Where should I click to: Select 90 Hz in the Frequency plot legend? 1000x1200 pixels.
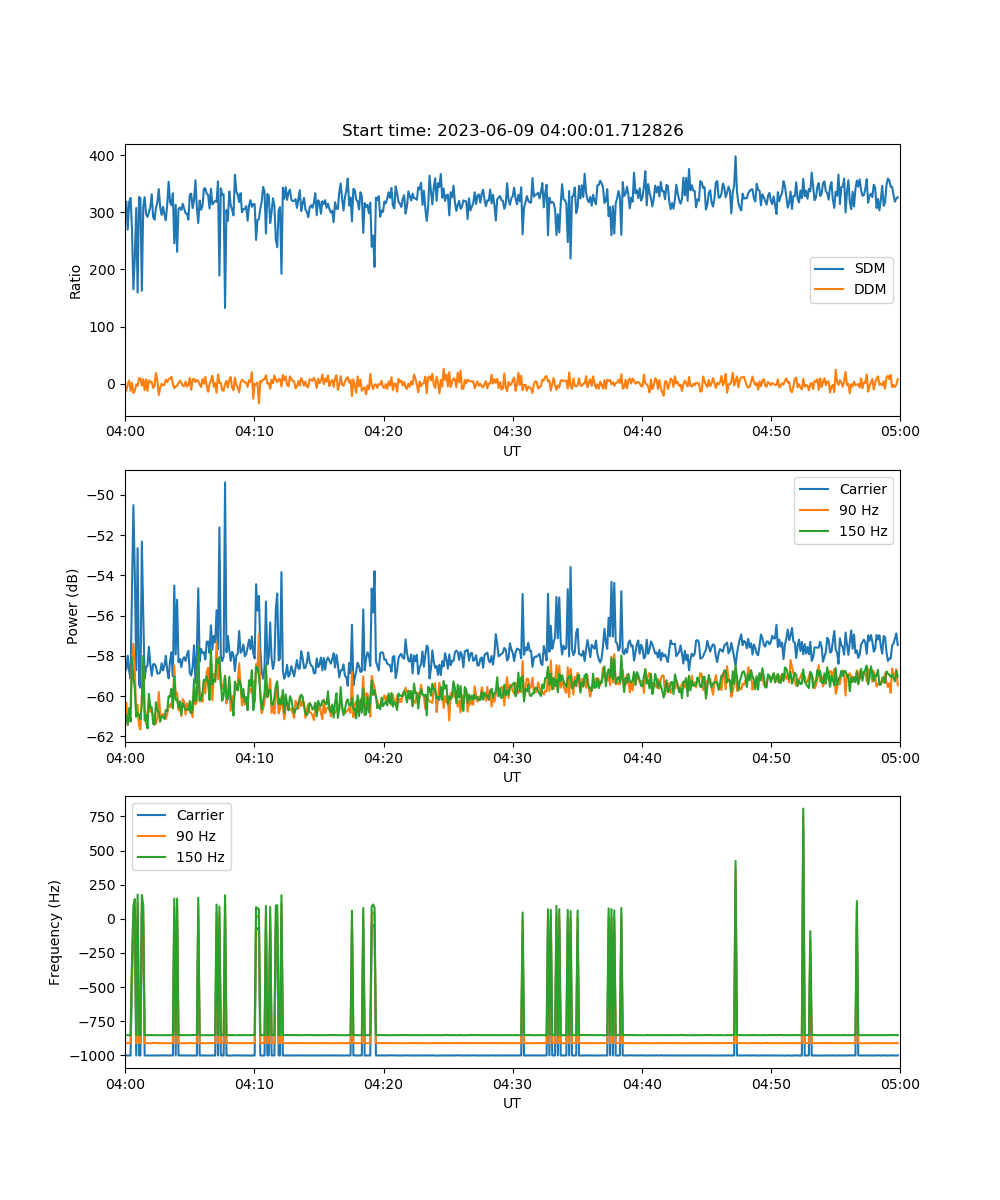pyautogui.click(x=178, y=836)
